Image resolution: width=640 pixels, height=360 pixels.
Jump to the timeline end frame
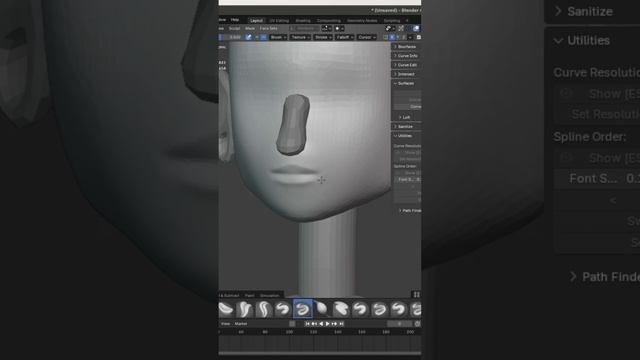pyautogui.click(x=342, y=324)
